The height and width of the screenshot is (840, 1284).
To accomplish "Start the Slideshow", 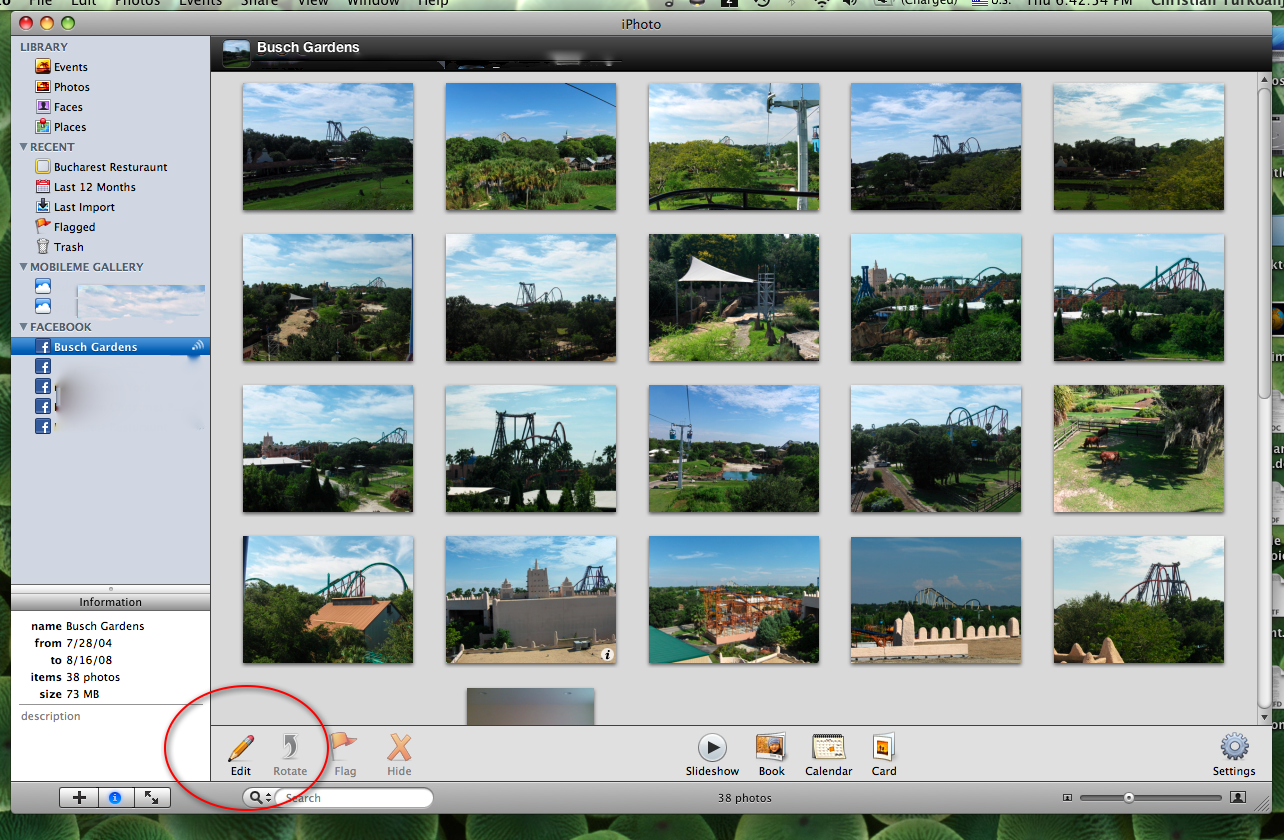I will point(712,755).
